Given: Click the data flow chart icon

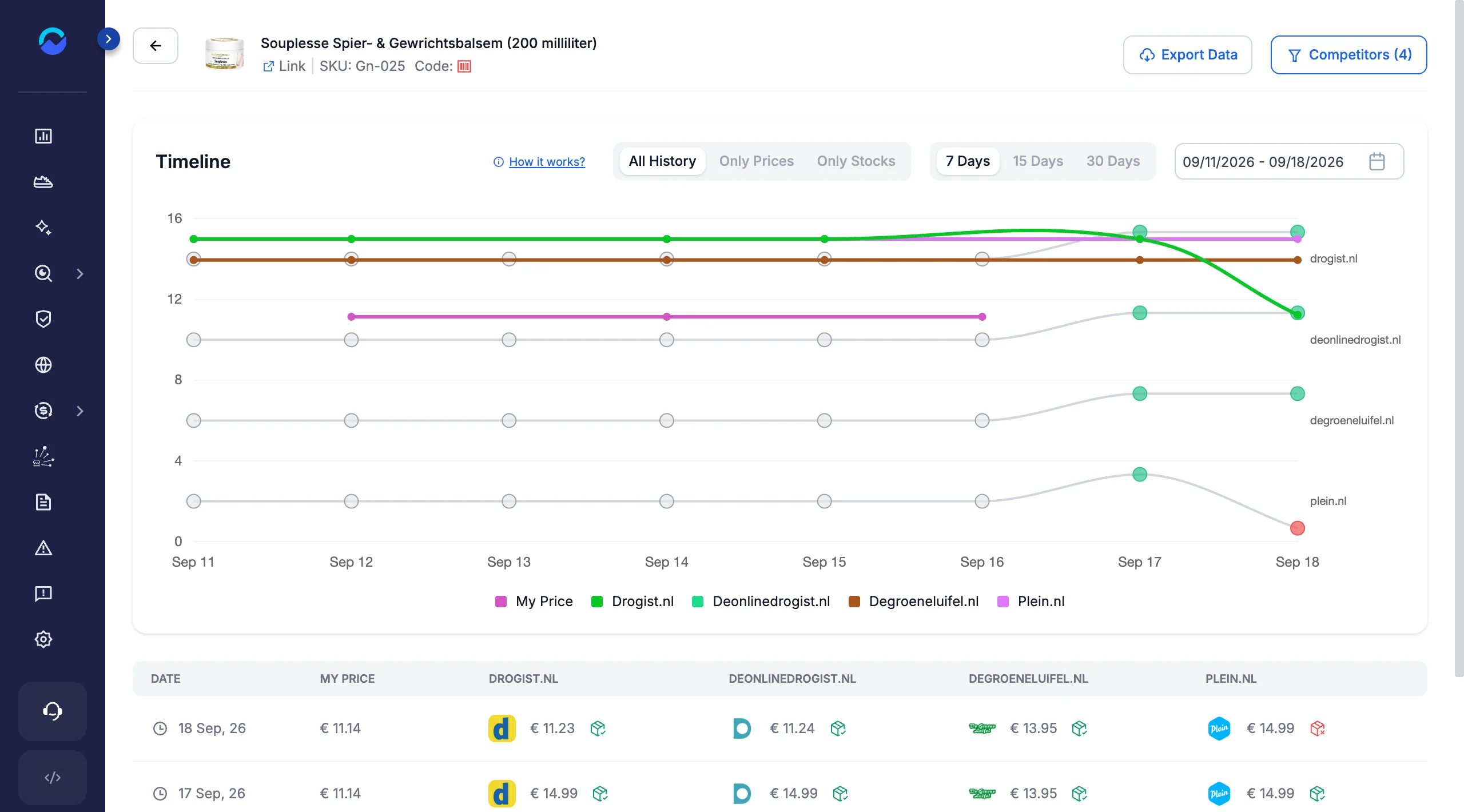Looking at the screenshot, I should click(43, 456).
